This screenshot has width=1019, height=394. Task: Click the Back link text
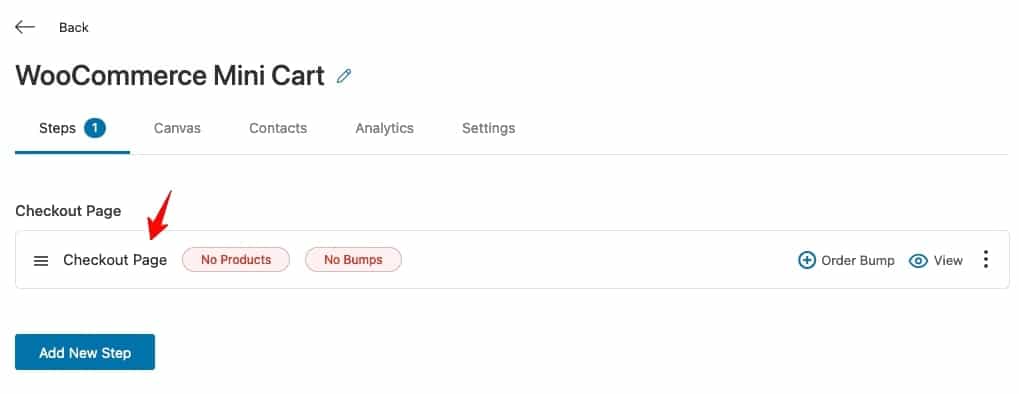click(x=73, y=27)
